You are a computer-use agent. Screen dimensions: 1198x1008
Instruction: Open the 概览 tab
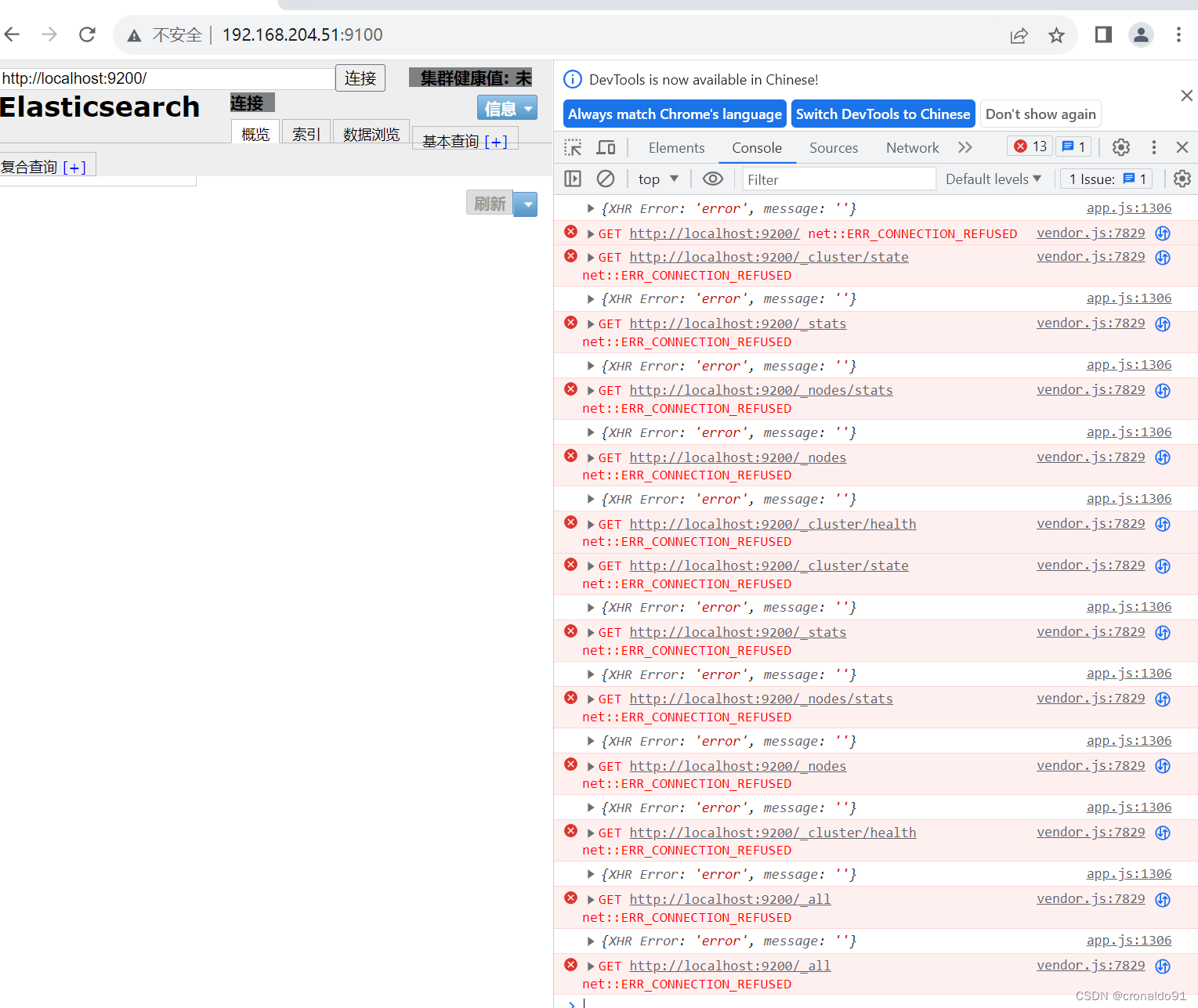pos(255,133)
